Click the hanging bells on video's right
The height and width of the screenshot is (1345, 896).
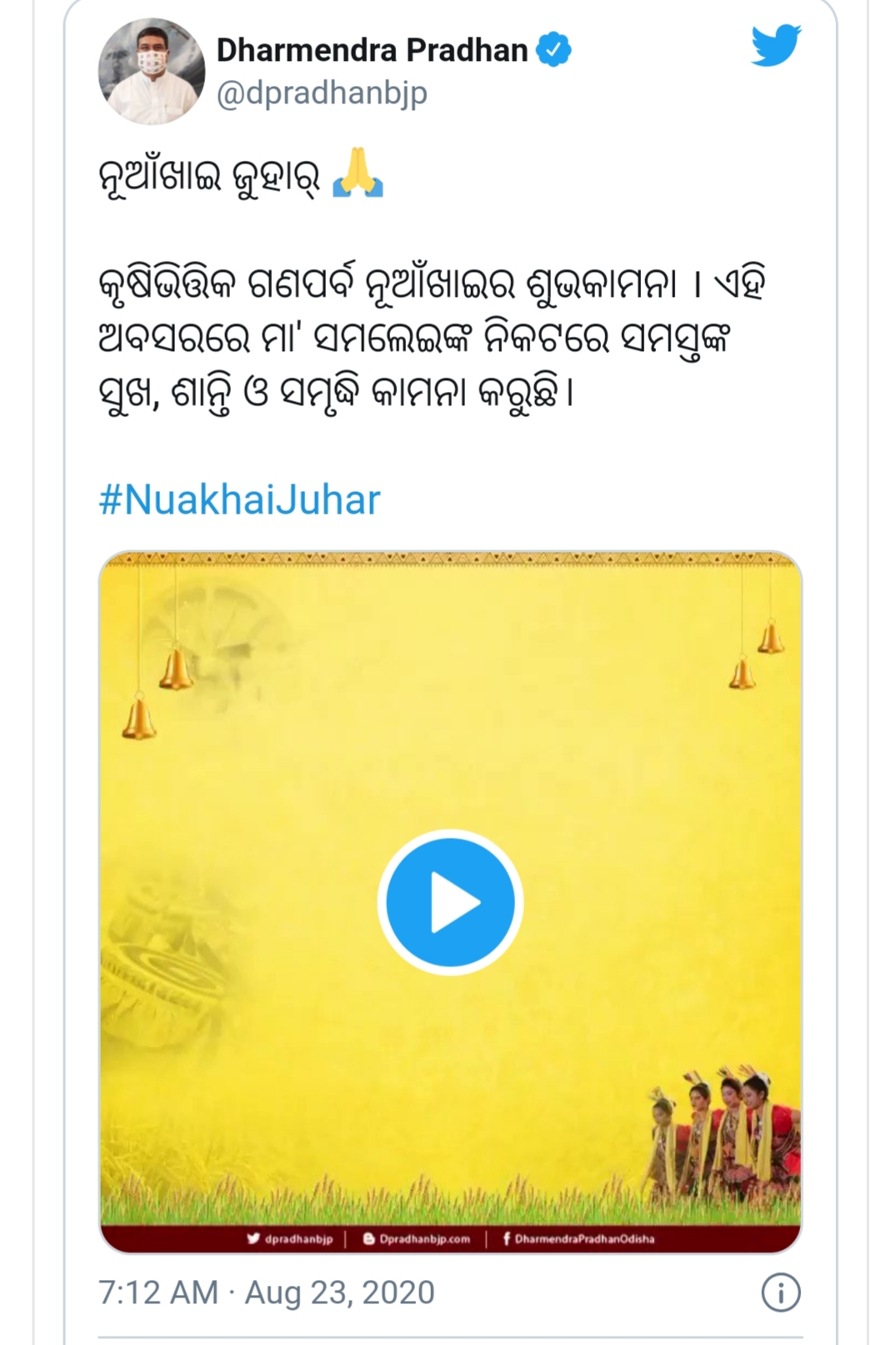(x=756, y=655)
